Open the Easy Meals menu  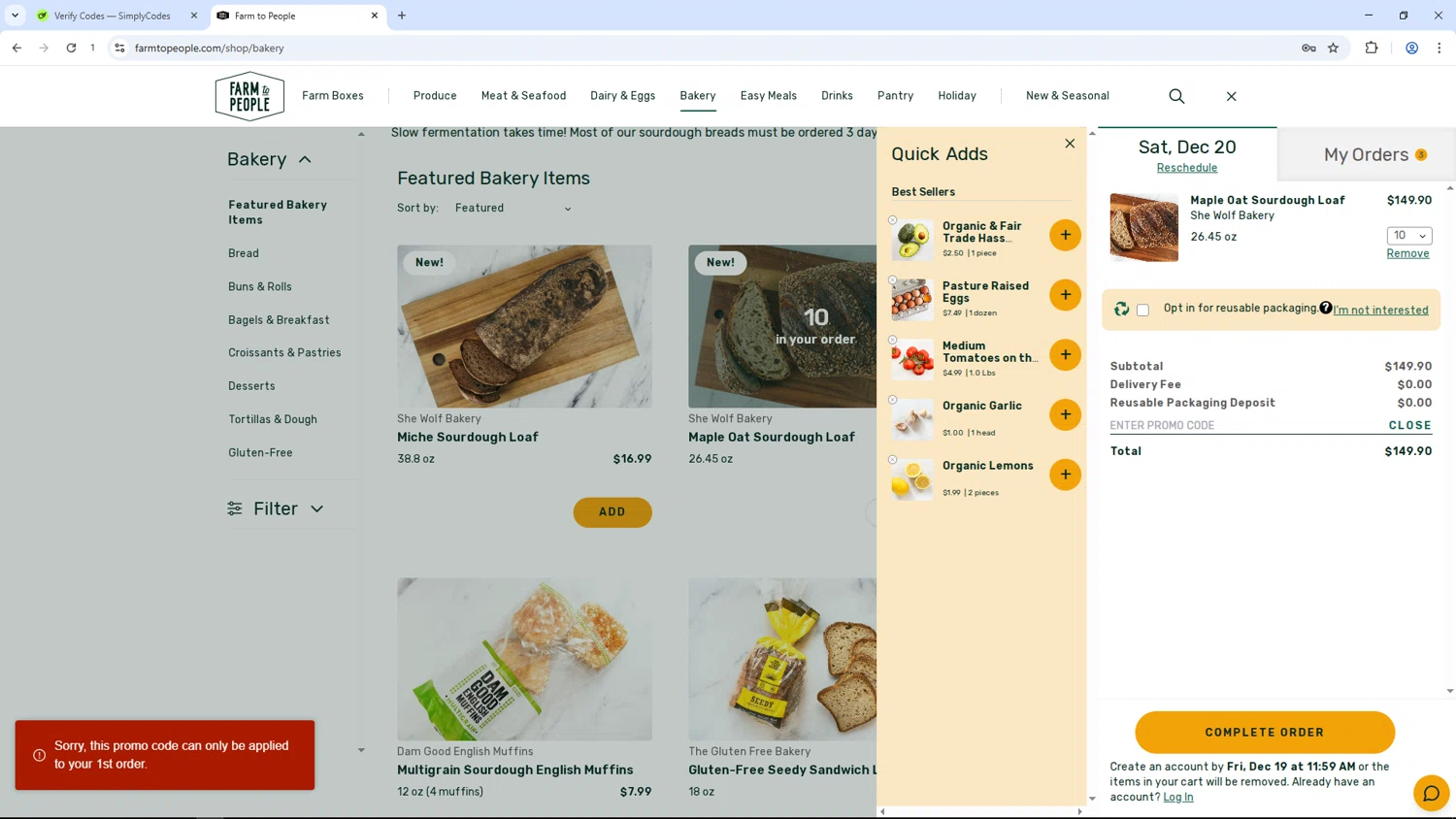coord(768,96)
